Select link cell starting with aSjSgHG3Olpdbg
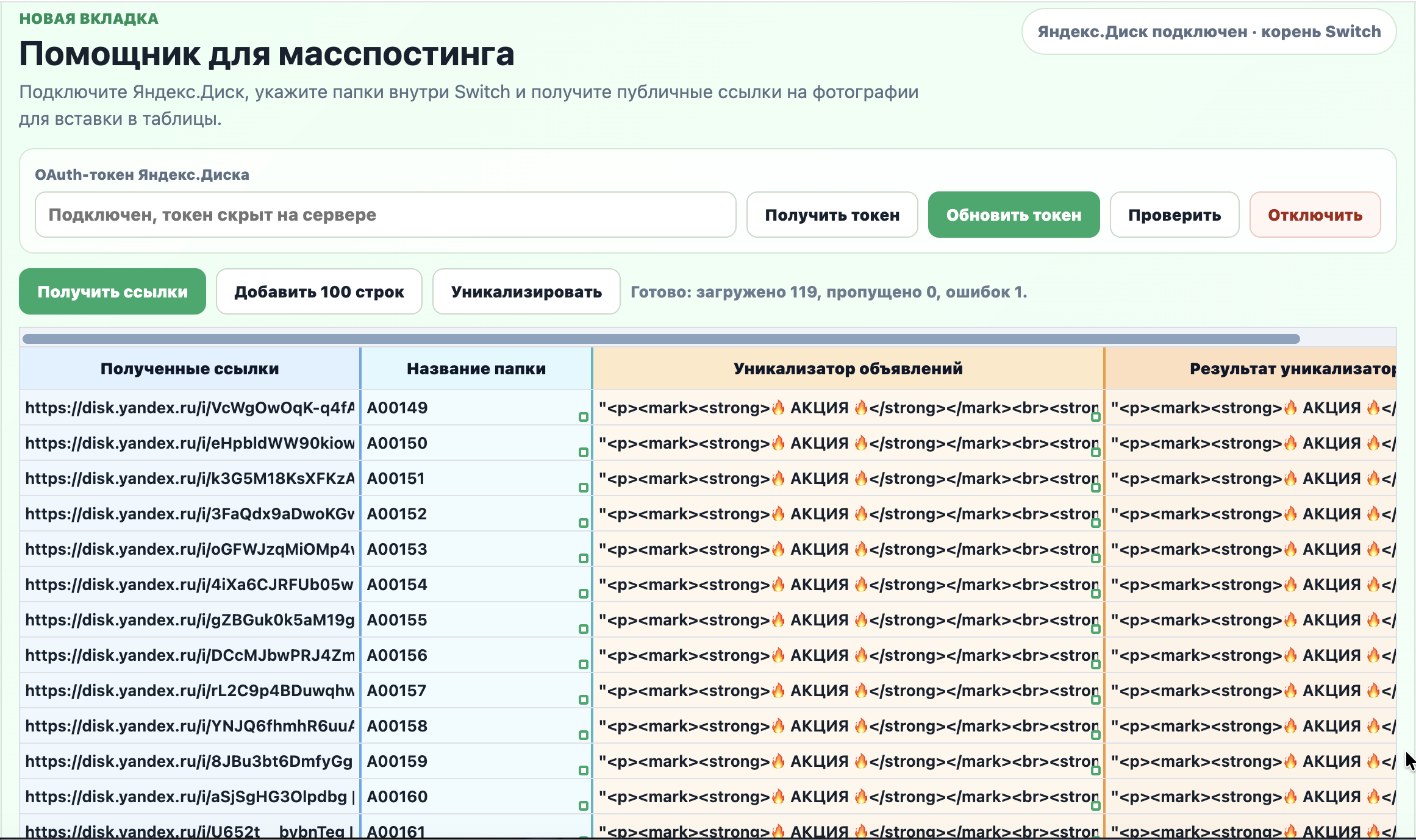Image resolution: width=1416 pixels, height=840 pixels. (x=190, y=796)
